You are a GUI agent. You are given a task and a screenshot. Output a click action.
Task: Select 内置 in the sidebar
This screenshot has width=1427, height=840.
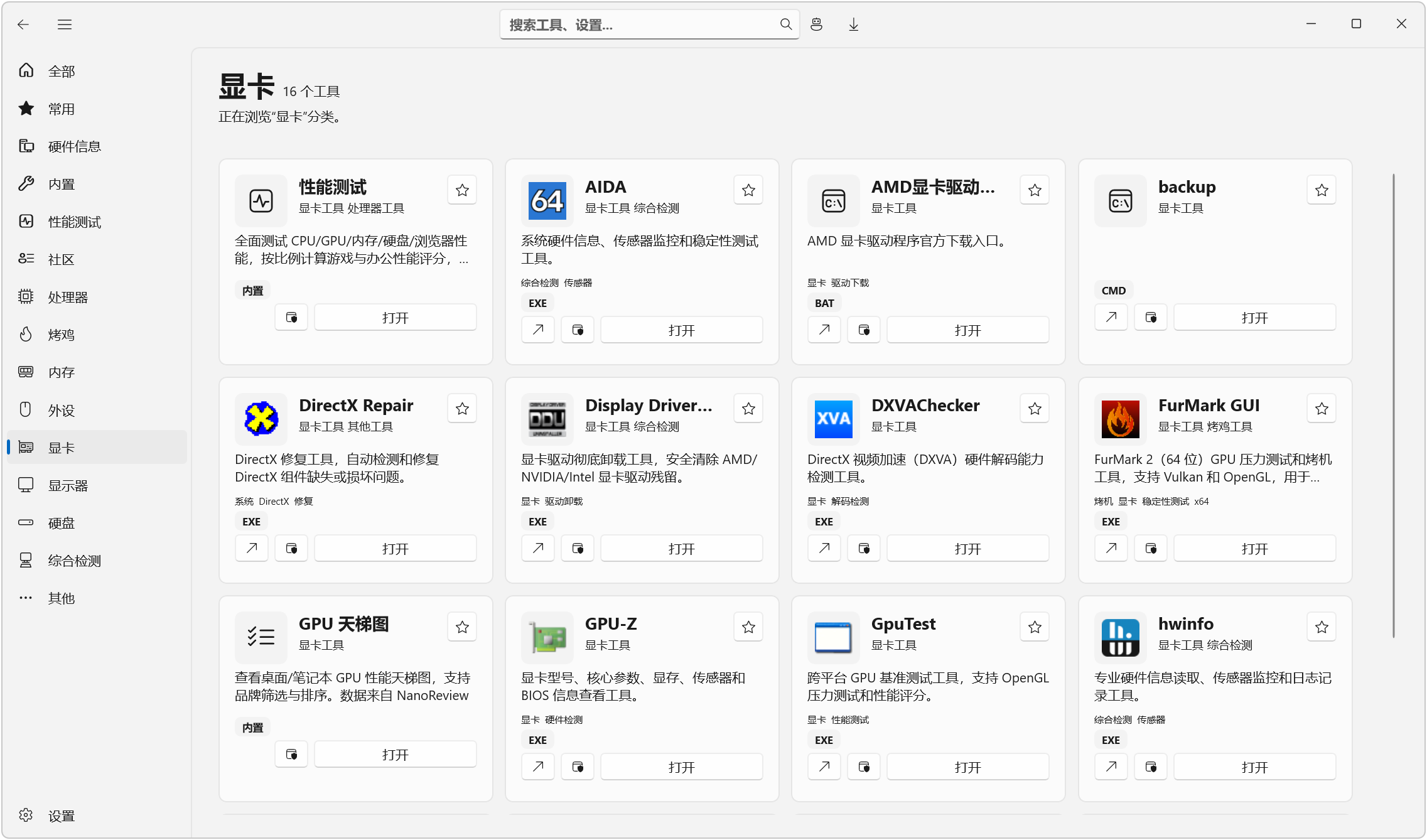tap(97, 184)
